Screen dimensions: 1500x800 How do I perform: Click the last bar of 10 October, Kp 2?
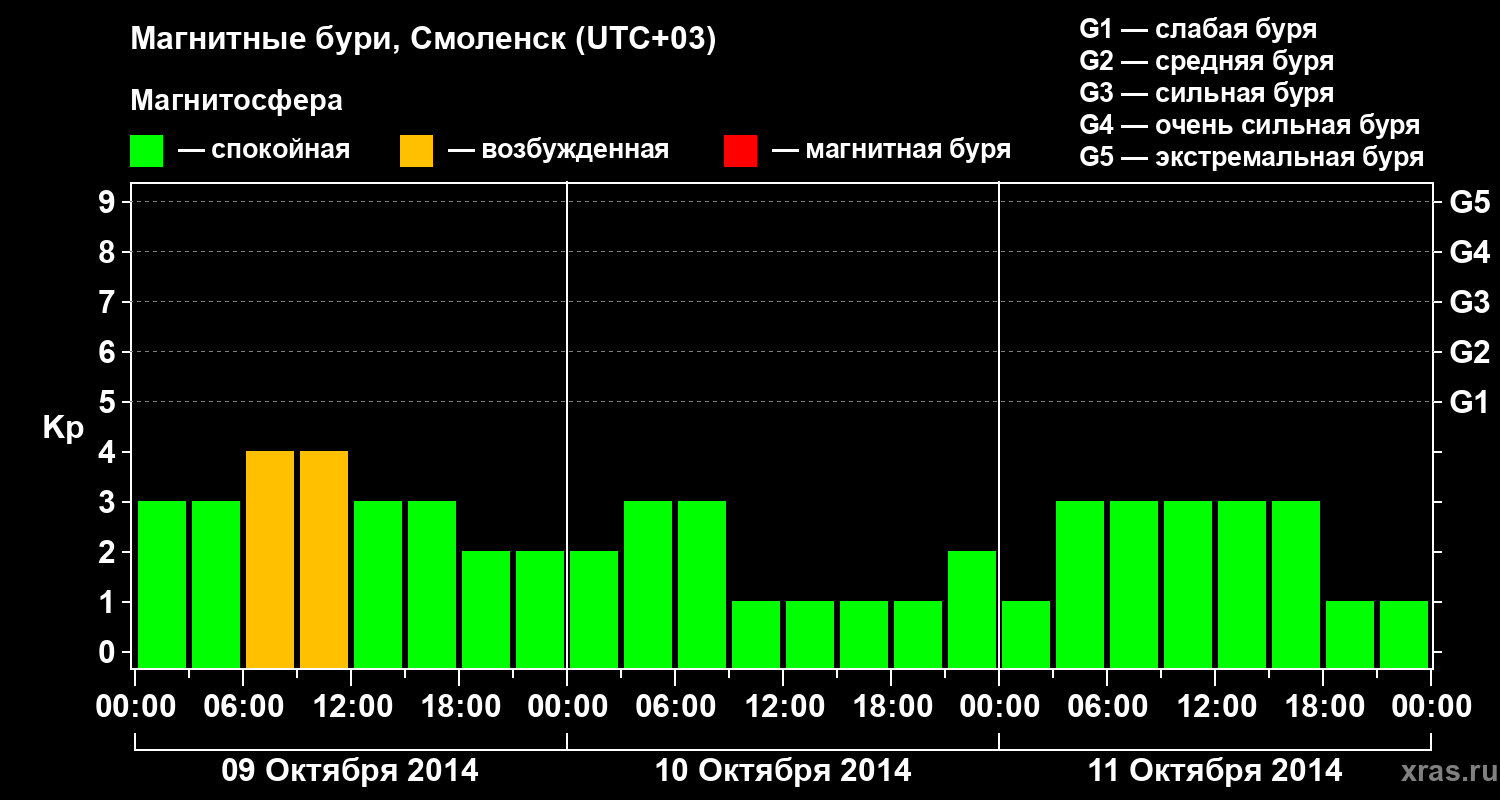972,609
